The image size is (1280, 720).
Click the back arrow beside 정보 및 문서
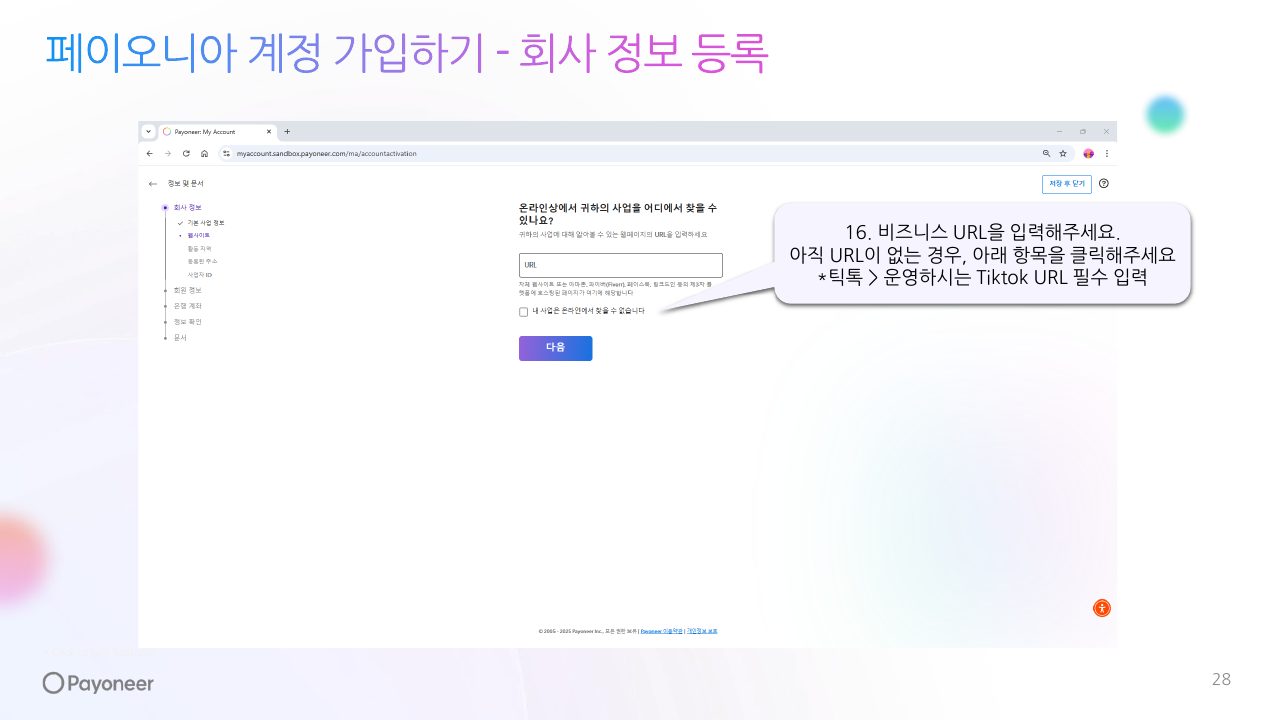tap(153, 184)
